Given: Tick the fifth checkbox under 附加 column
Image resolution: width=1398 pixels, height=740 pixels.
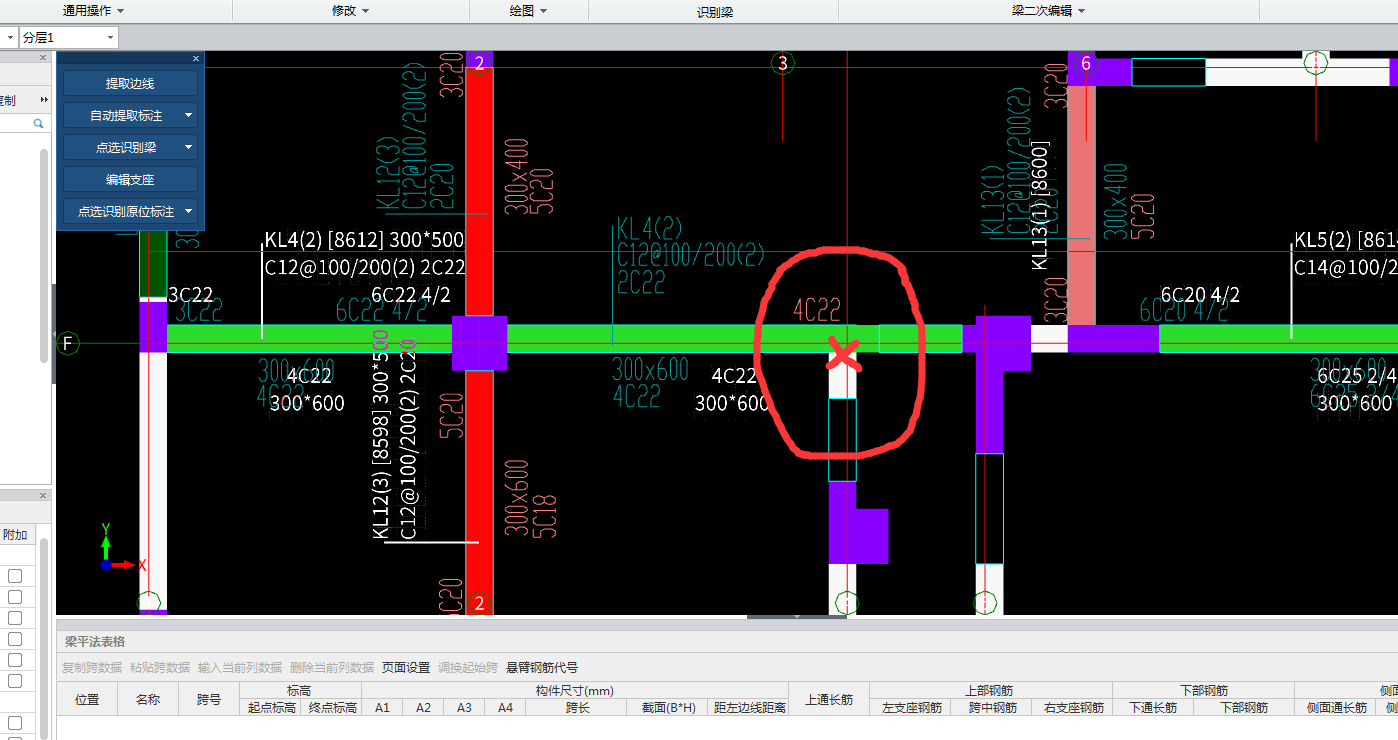Looking at the screenshot, I should click(x=16, y=660).
